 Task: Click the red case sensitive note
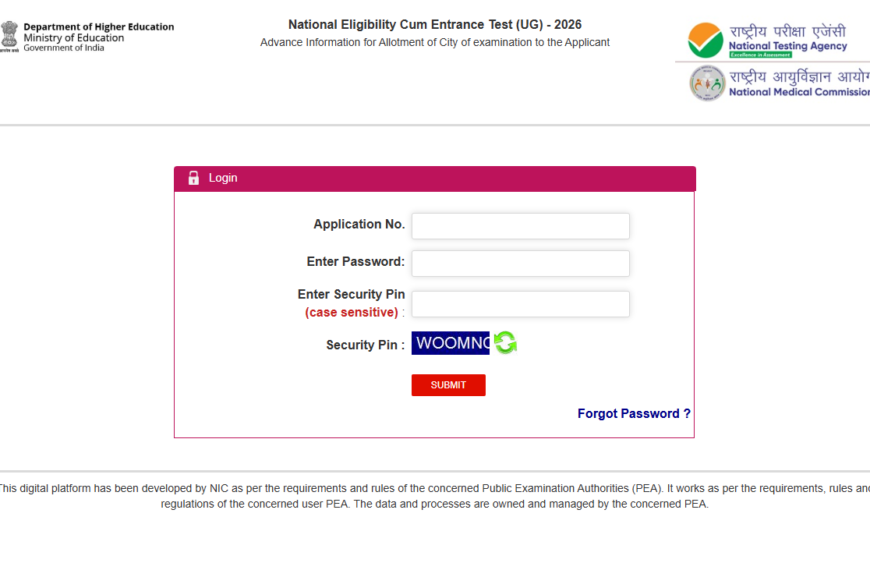point(351,312)
